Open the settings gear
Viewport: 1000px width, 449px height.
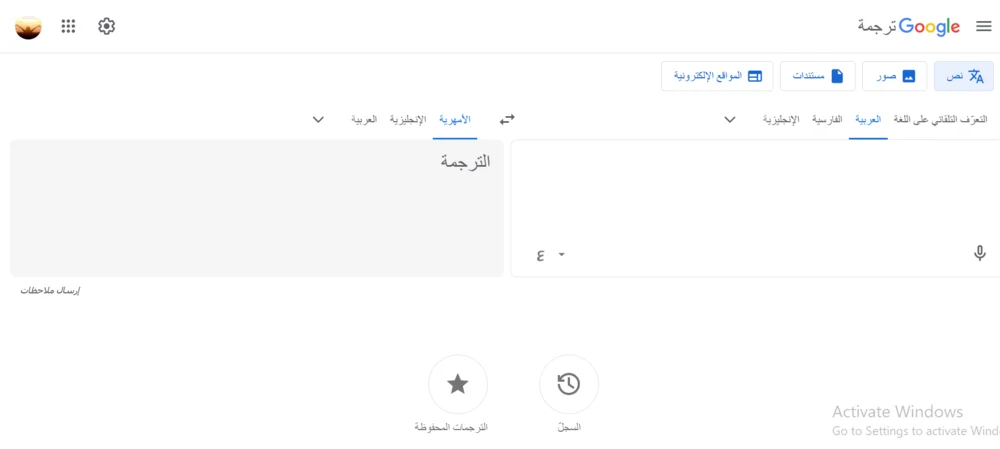pos(107,27)
